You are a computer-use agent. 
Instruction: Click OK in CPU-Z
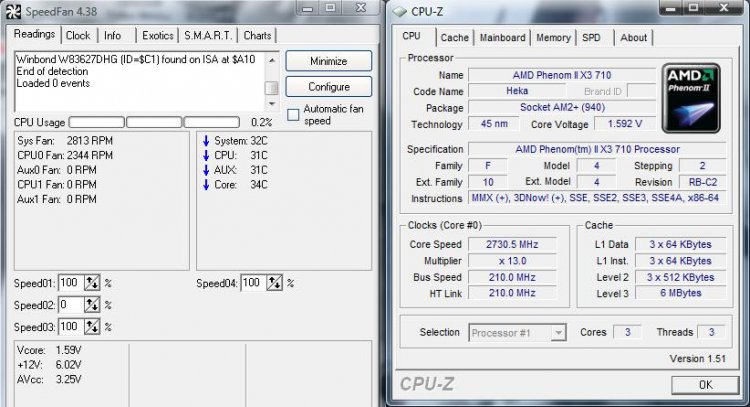(x=705, y=385)
